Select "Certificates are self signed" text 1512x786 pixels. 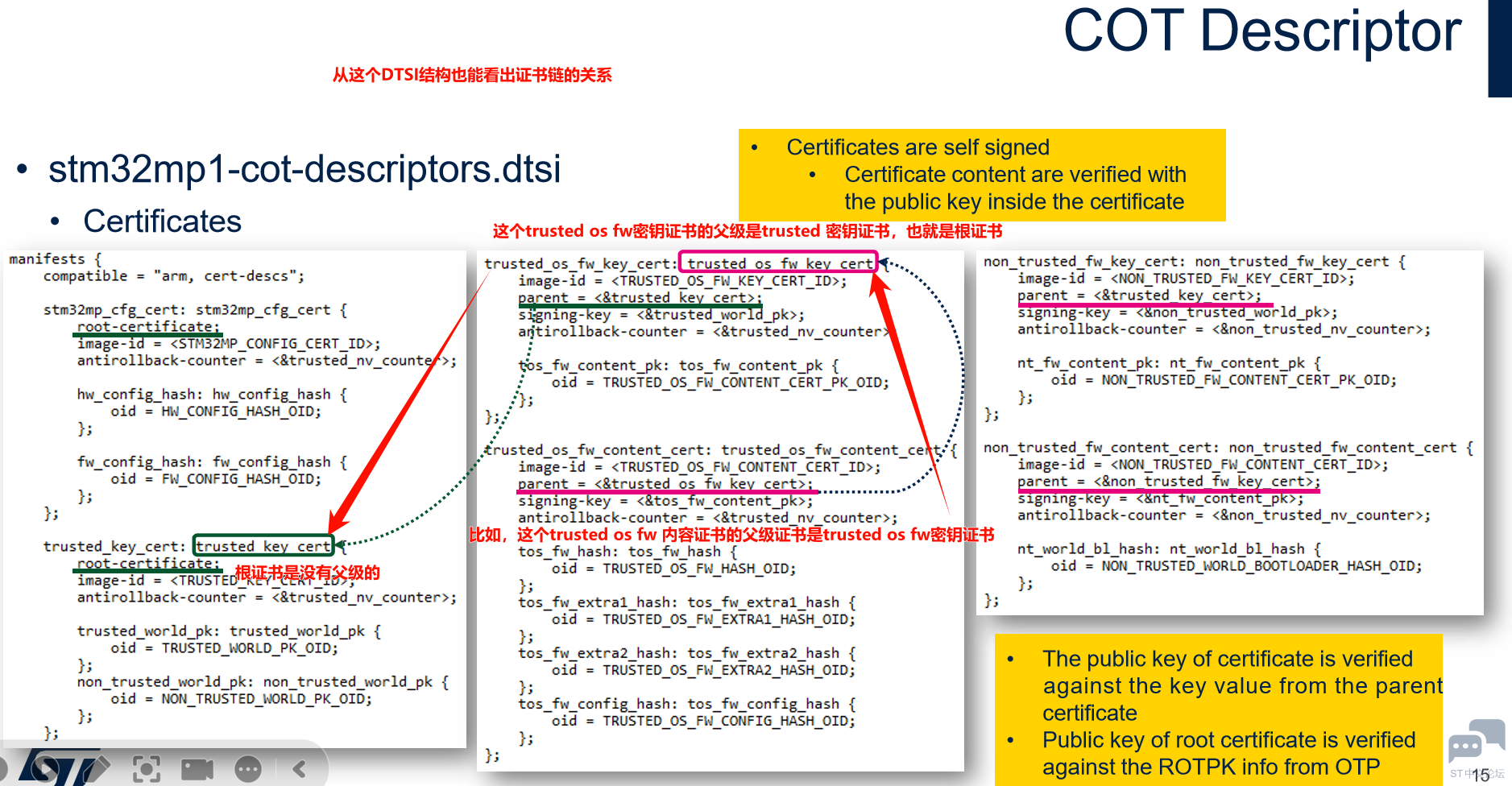(x=918, y=147)
